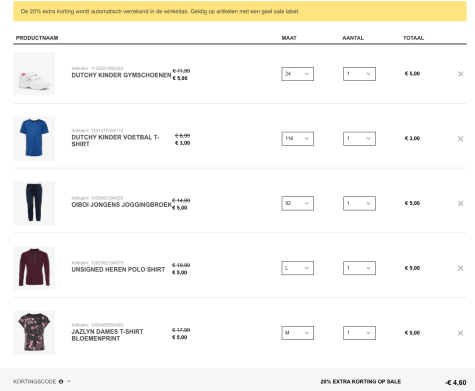Open size dropdown showing 92
Screen dimensions: 475x391
point(297,203)
